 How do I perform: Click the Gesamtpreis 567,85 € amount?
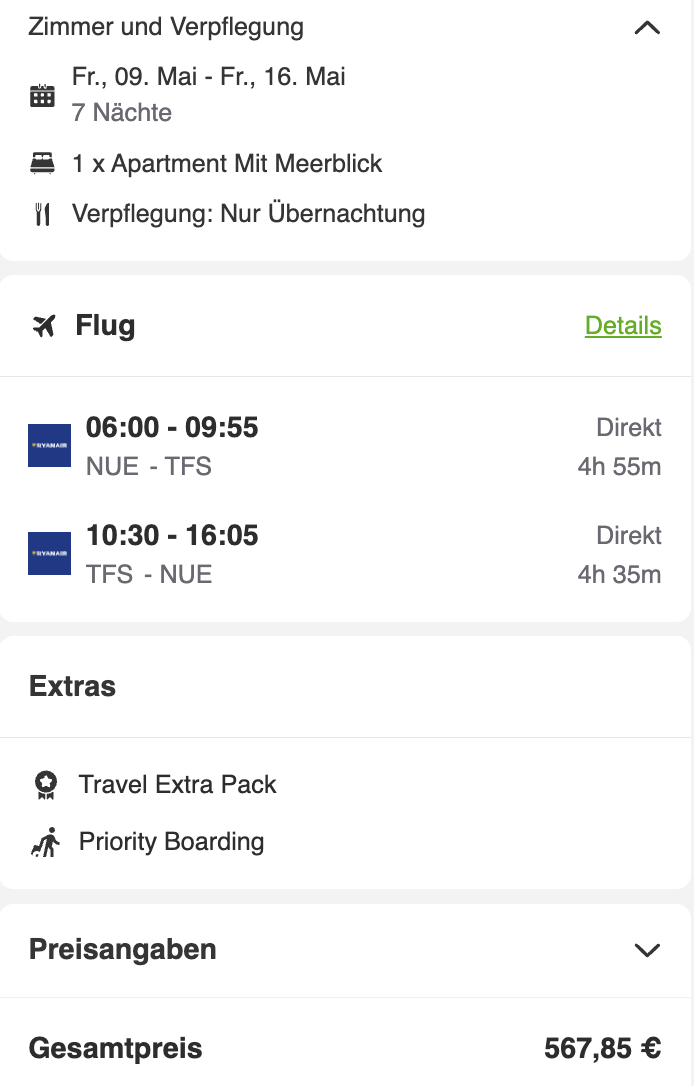click(603, 1048)
